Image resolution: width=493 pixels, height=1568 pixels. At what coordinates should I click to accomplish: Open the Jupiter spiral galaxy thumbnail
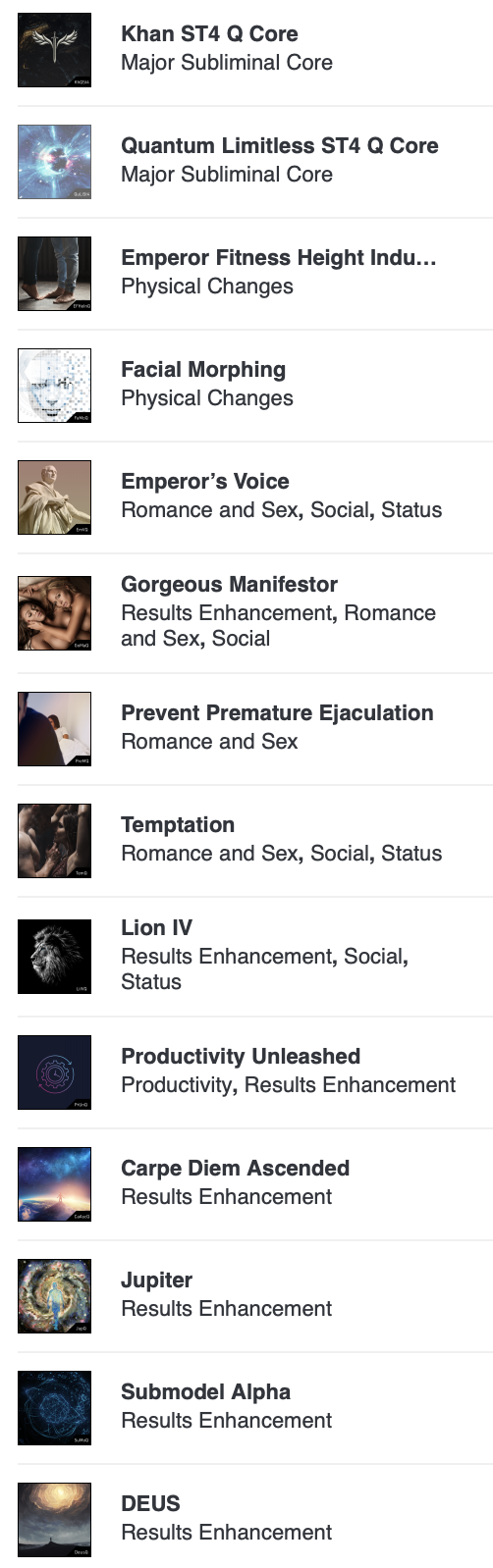pyautogui.click(x=54, y=1296)
